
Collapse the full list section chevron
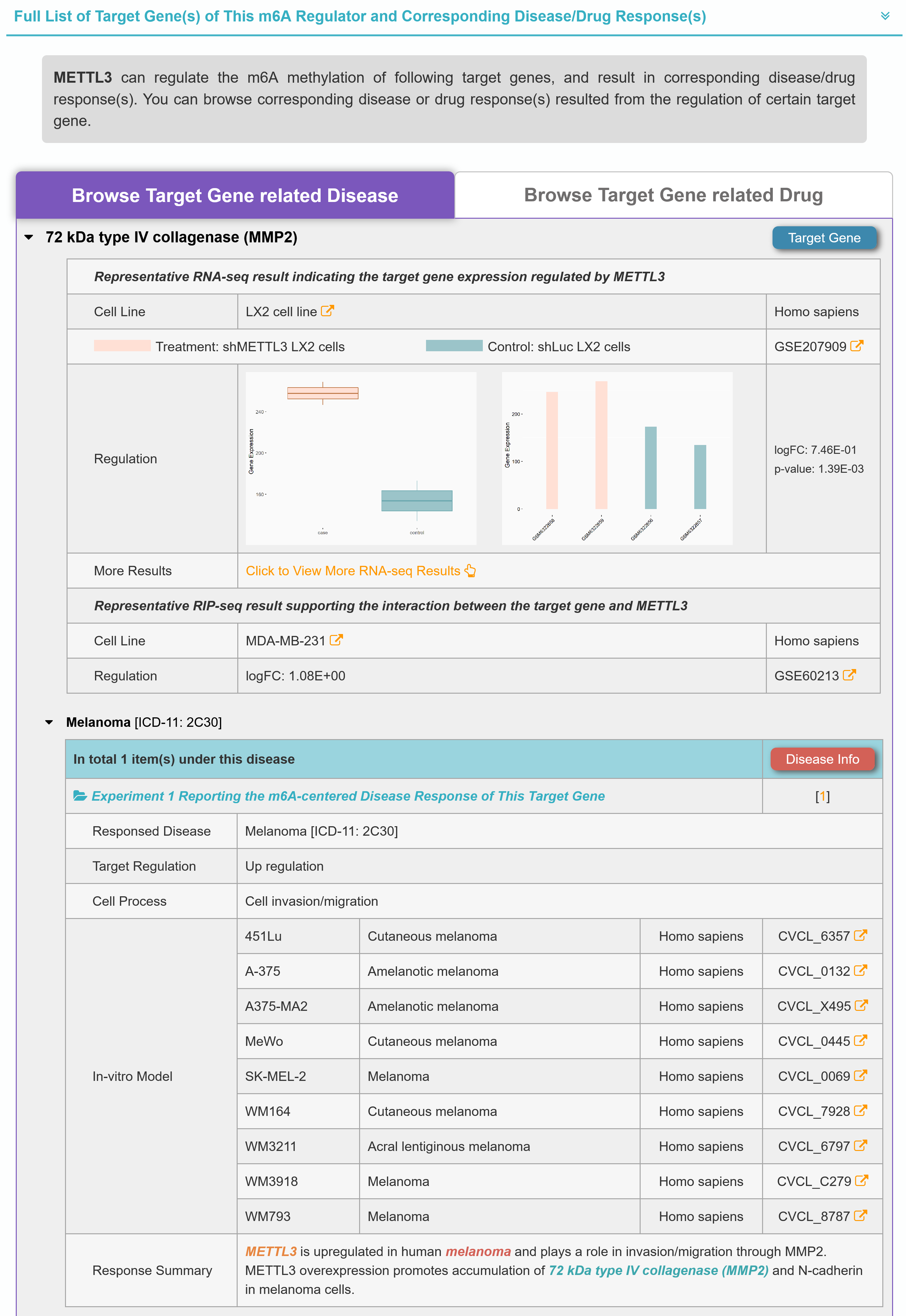(885, 16)
